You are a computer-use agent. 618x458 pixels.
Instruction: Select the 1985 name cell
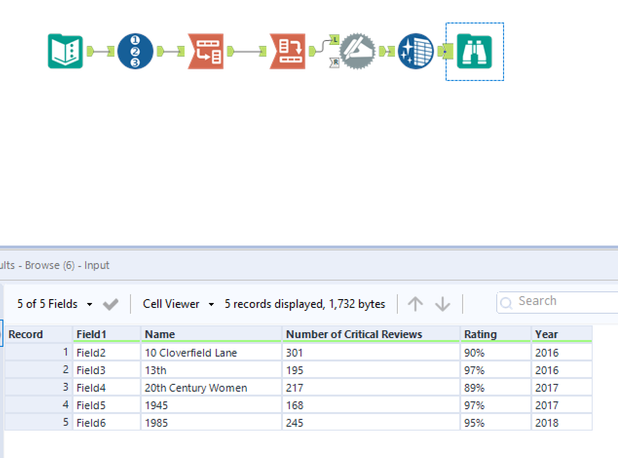click(211, 423)
